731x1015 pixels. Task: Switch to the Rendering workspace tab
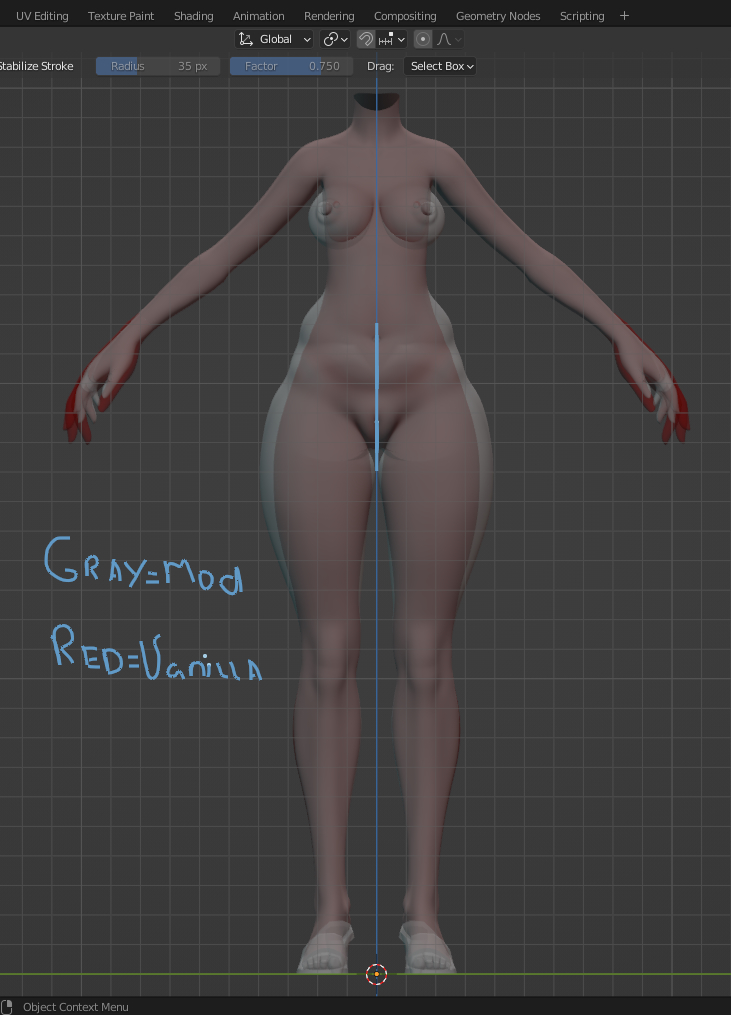(329, 16)
